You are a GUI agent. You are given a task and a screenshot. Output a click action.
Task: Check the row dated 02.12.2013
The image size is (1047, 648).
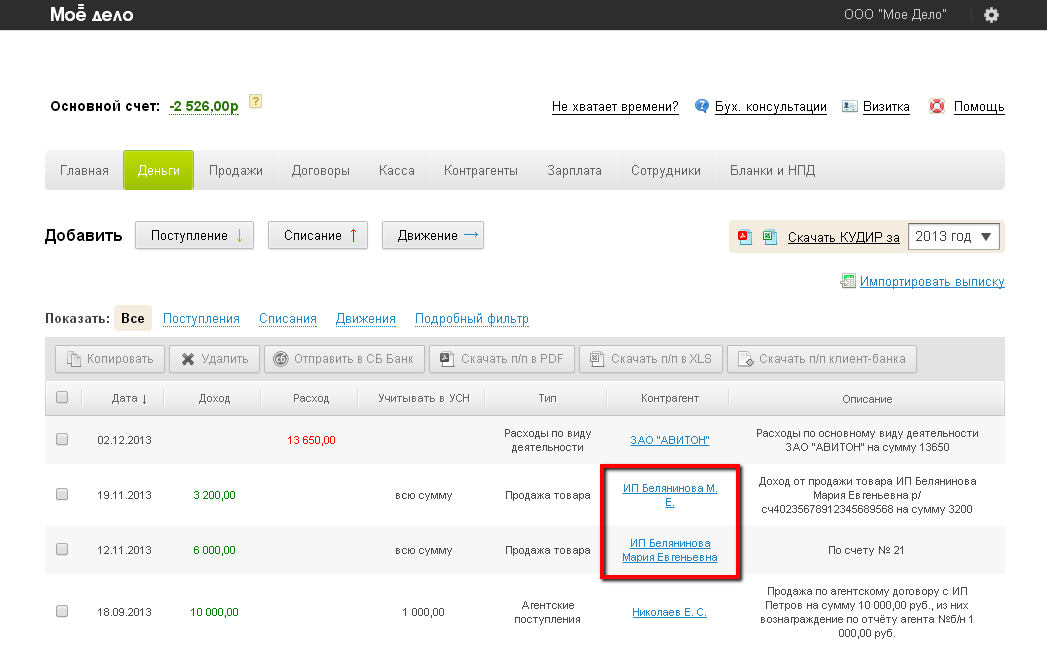62,439
